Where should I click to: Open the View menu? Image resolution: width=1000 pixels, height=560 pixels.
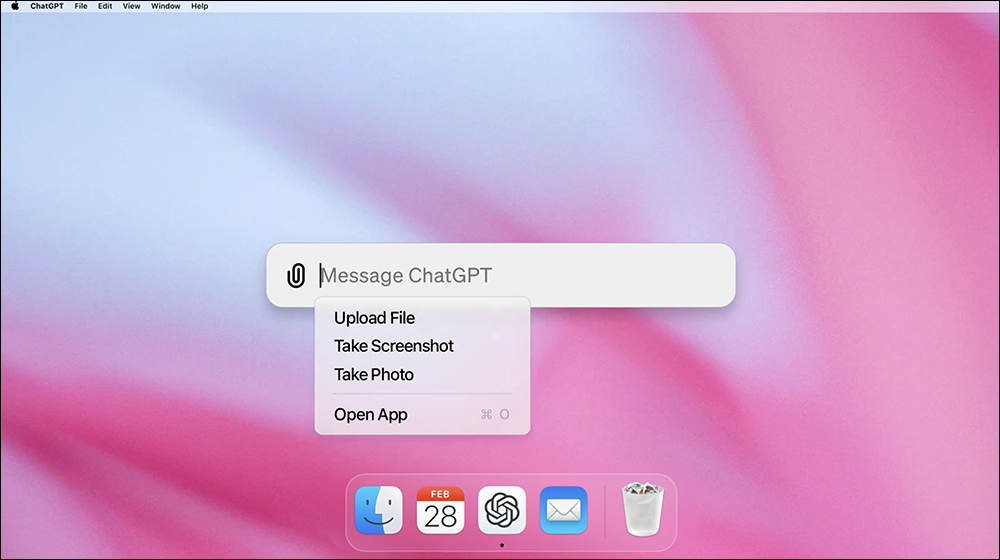pyautogui.click(x=131, y=6)
